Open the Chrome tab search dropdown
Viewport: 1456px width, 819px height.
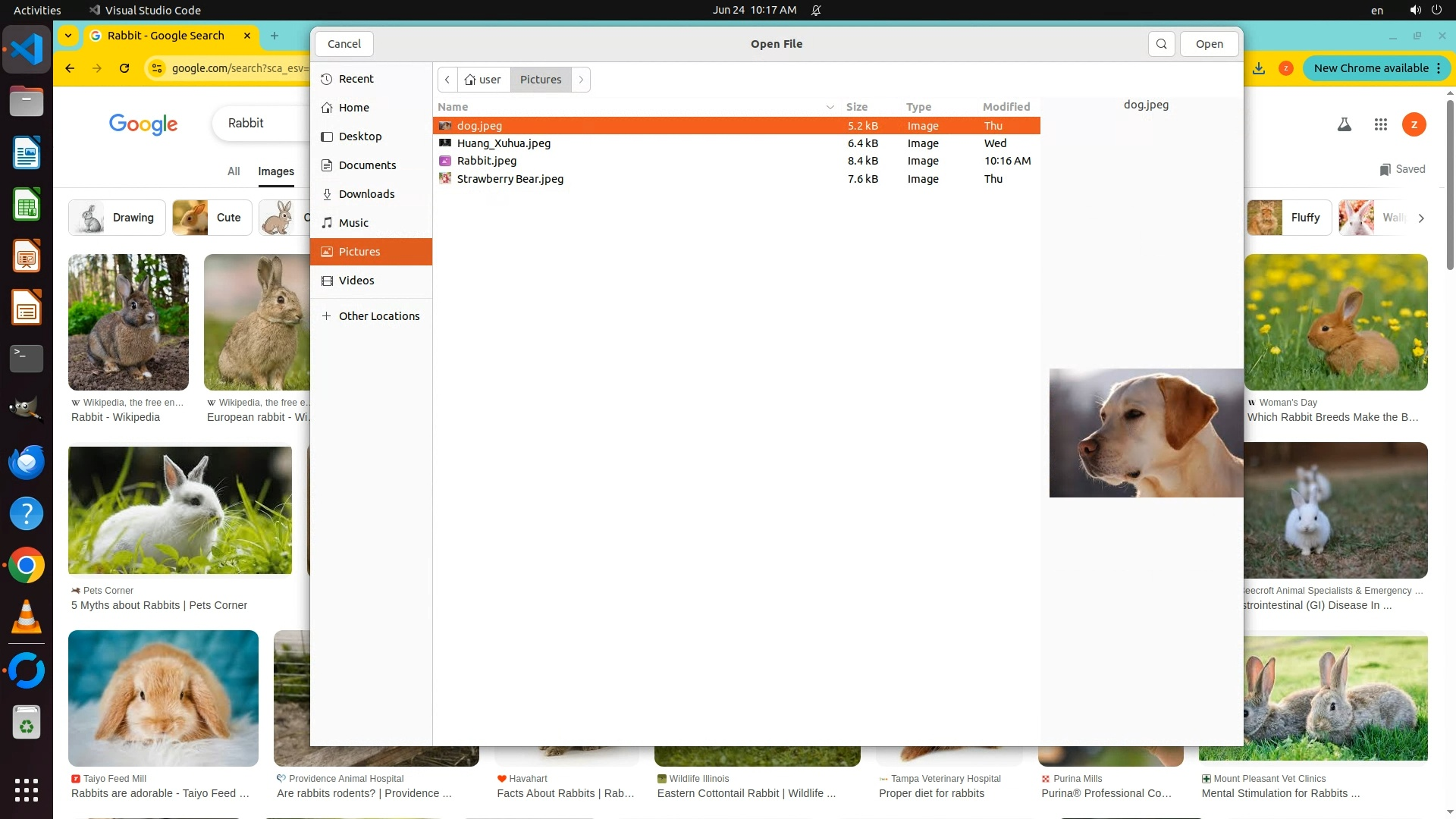[68, 36]
